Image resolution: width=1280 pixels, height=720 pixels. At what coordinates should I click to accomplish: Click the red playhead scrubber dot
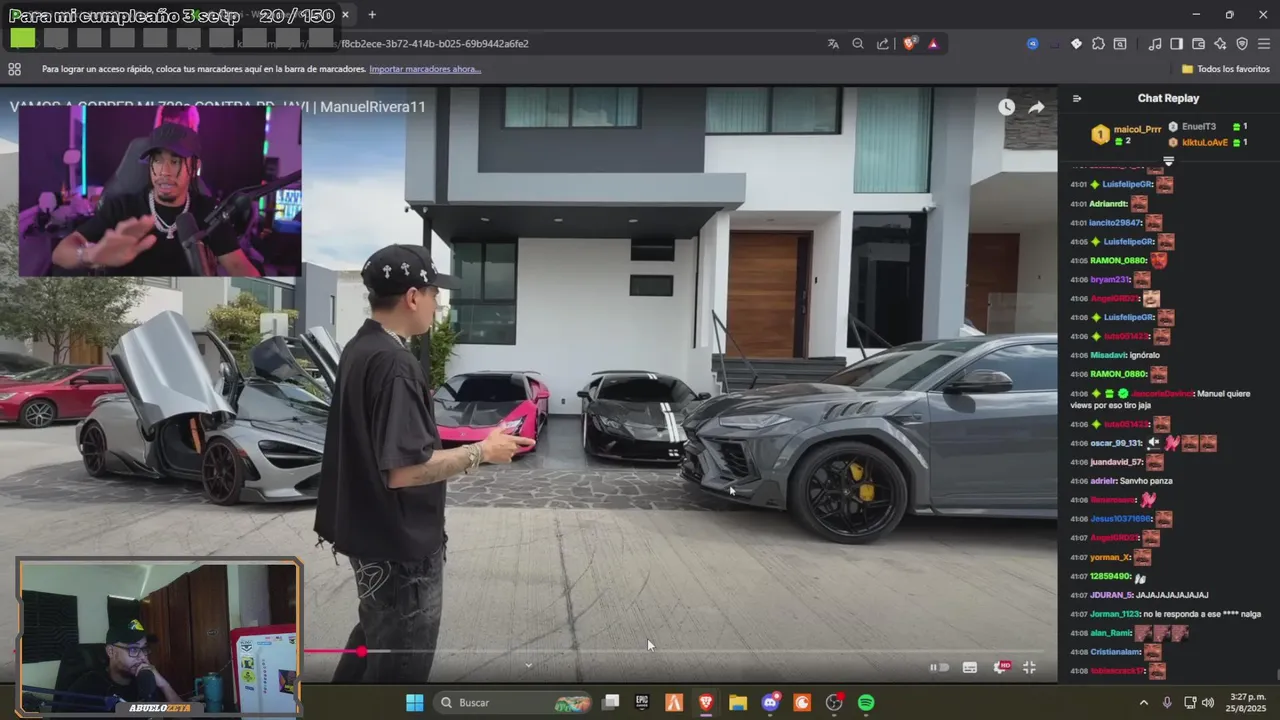pos(362,652)
